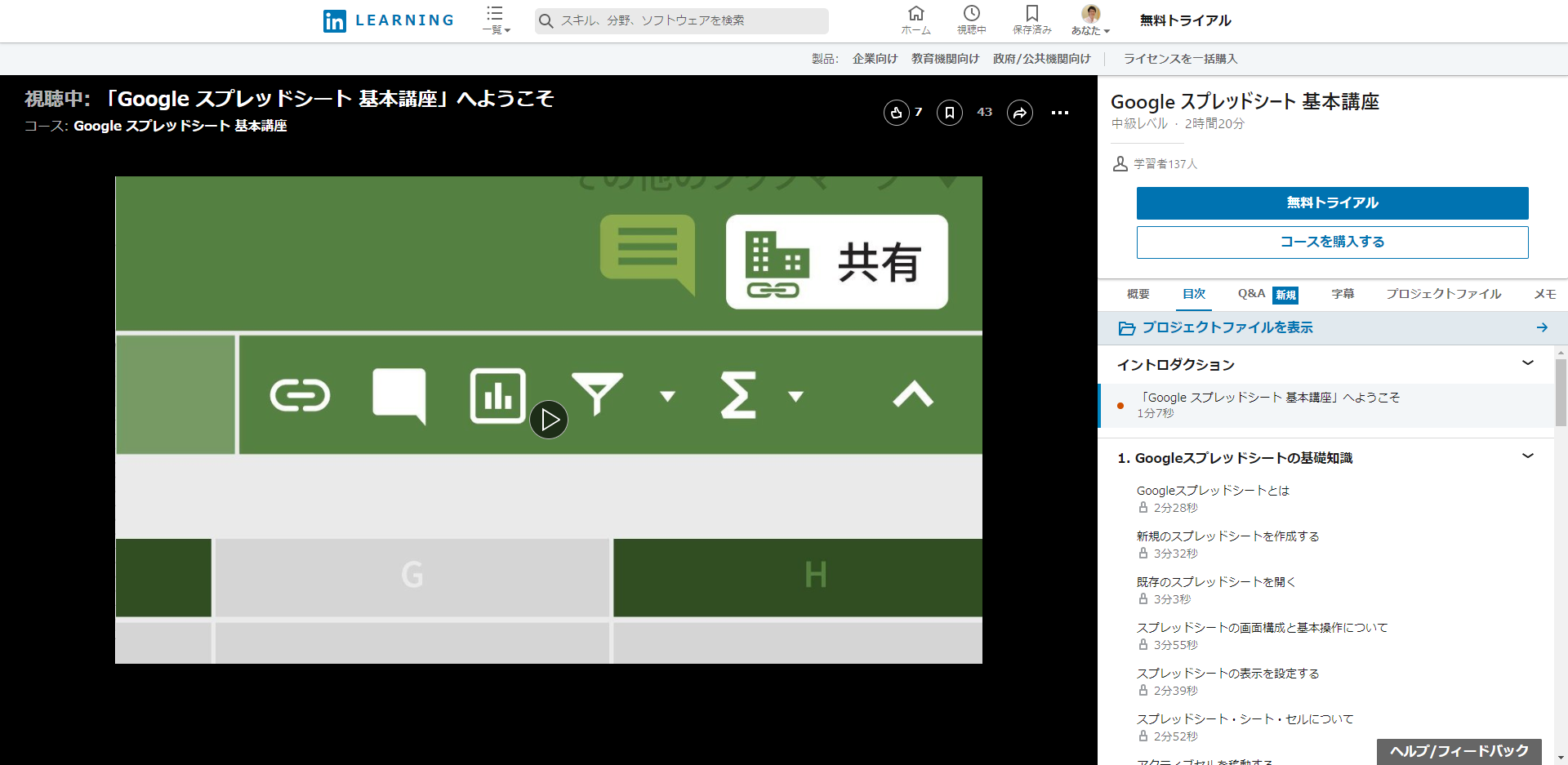
Task: Open 企業向け product link
Action: click(x=875, y=59)
